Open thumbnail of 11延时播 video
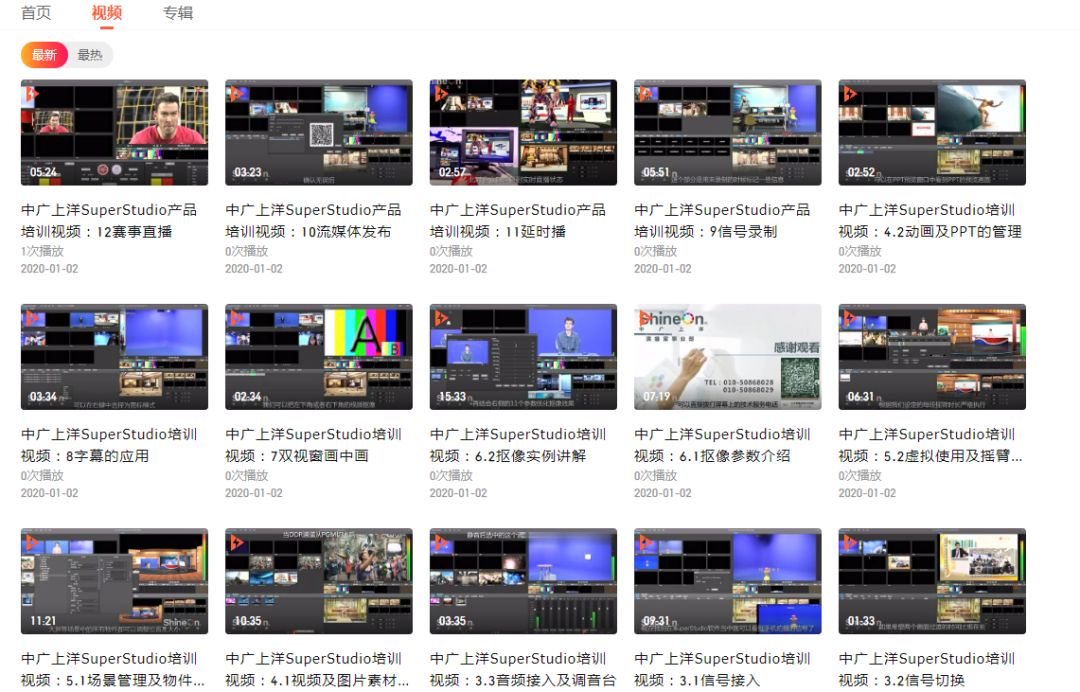Viewport: 1080px width, 692px height. pos(523,132)
